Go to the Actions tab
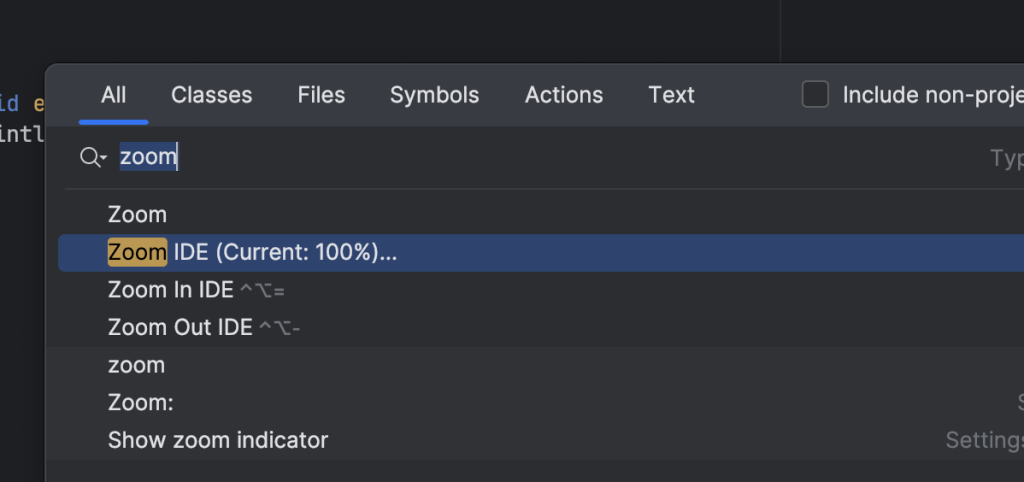The width and height of the screenshot is (1024, 482). (x=564, y=95)
